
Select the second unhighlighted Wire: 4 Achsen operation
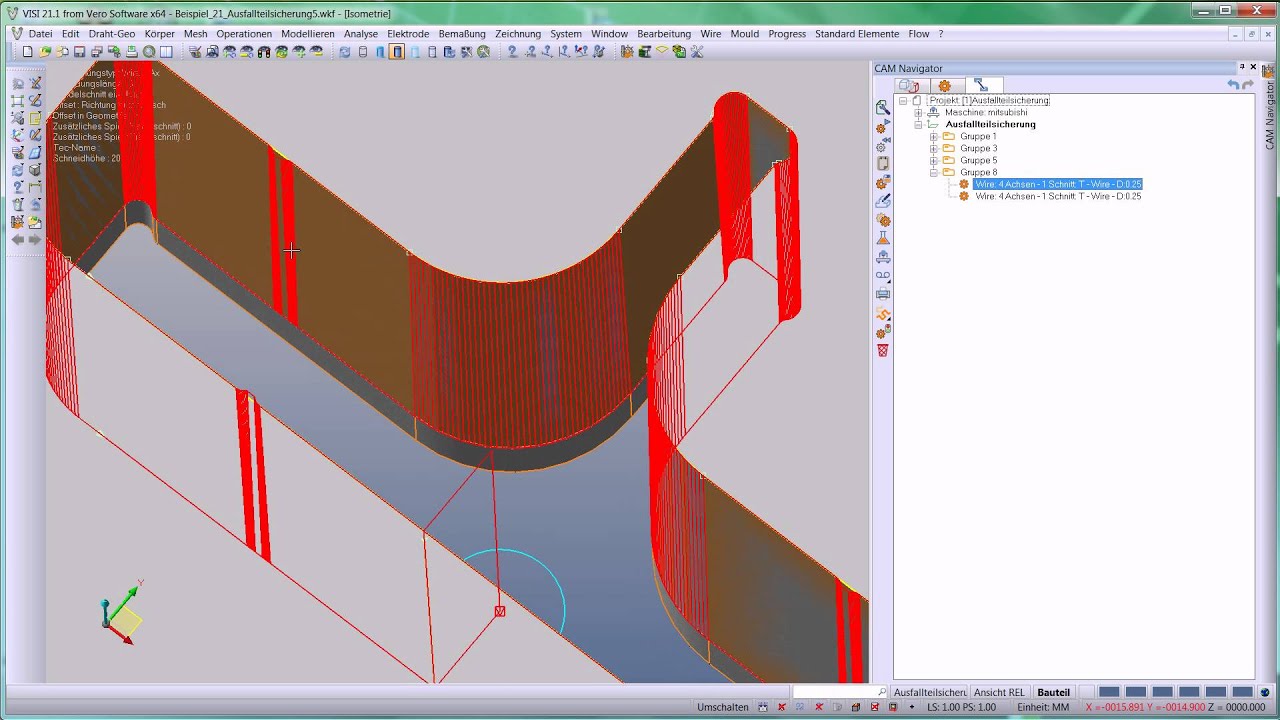click(1058, 196)
